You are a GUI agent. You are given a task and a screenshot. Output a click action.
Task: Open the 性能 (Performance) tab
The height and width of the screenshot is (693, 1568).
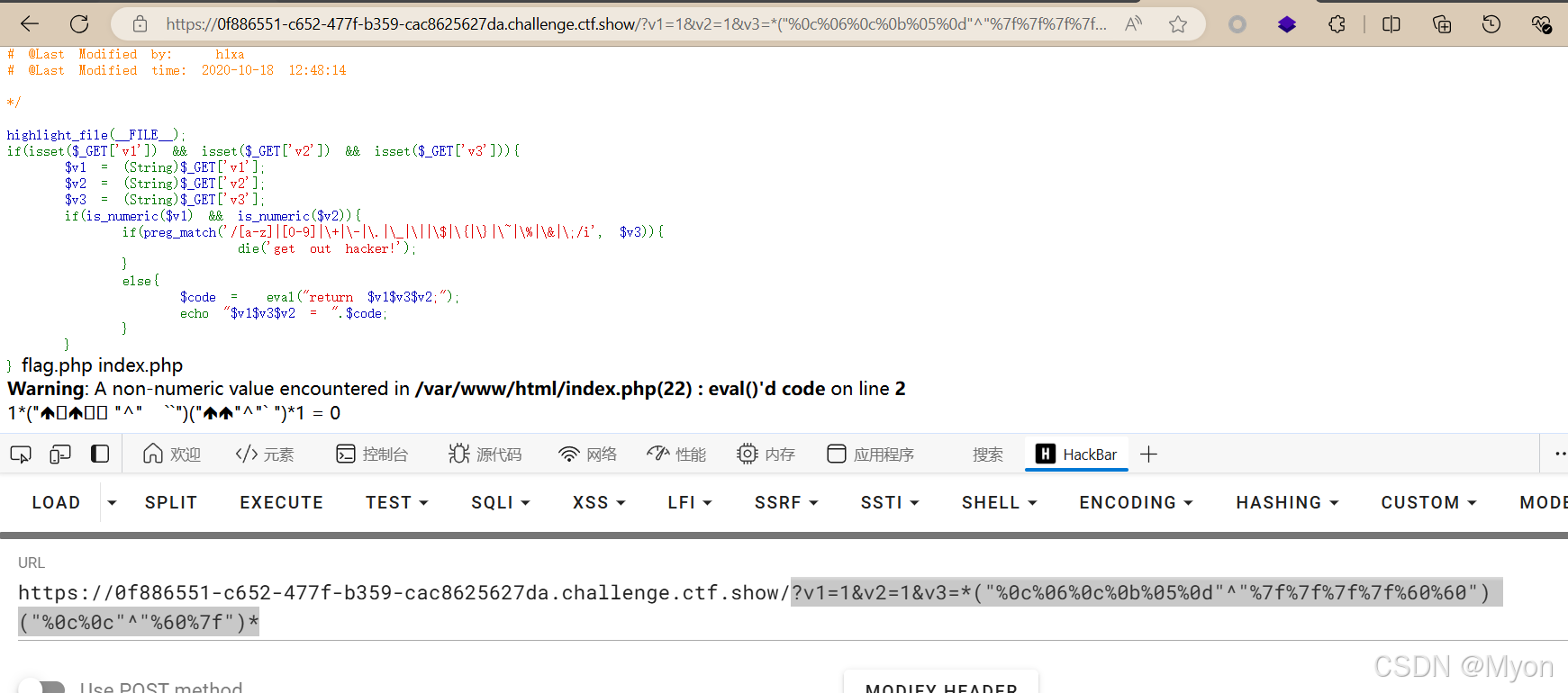pos(676,454)
